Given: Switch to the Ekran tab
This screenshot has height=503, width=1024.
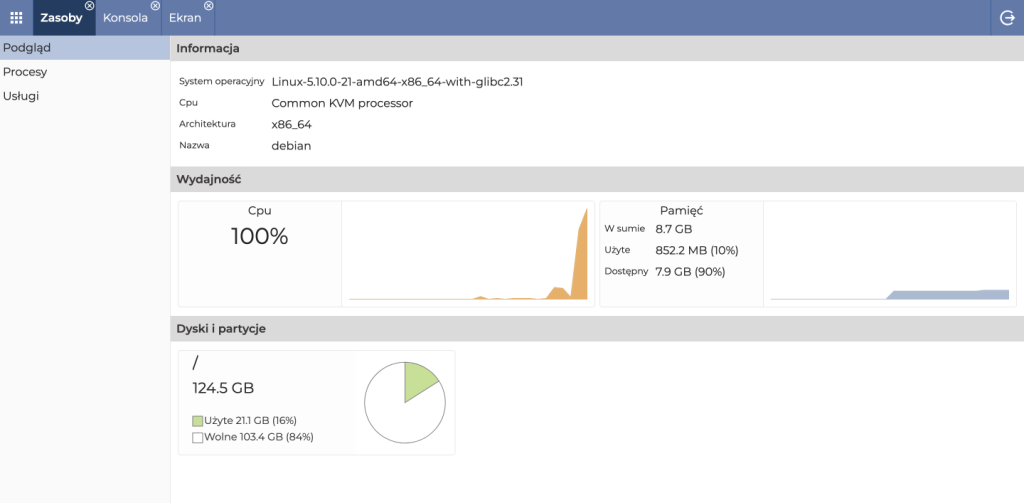Looking at the screenshot, I should (184, 18).
